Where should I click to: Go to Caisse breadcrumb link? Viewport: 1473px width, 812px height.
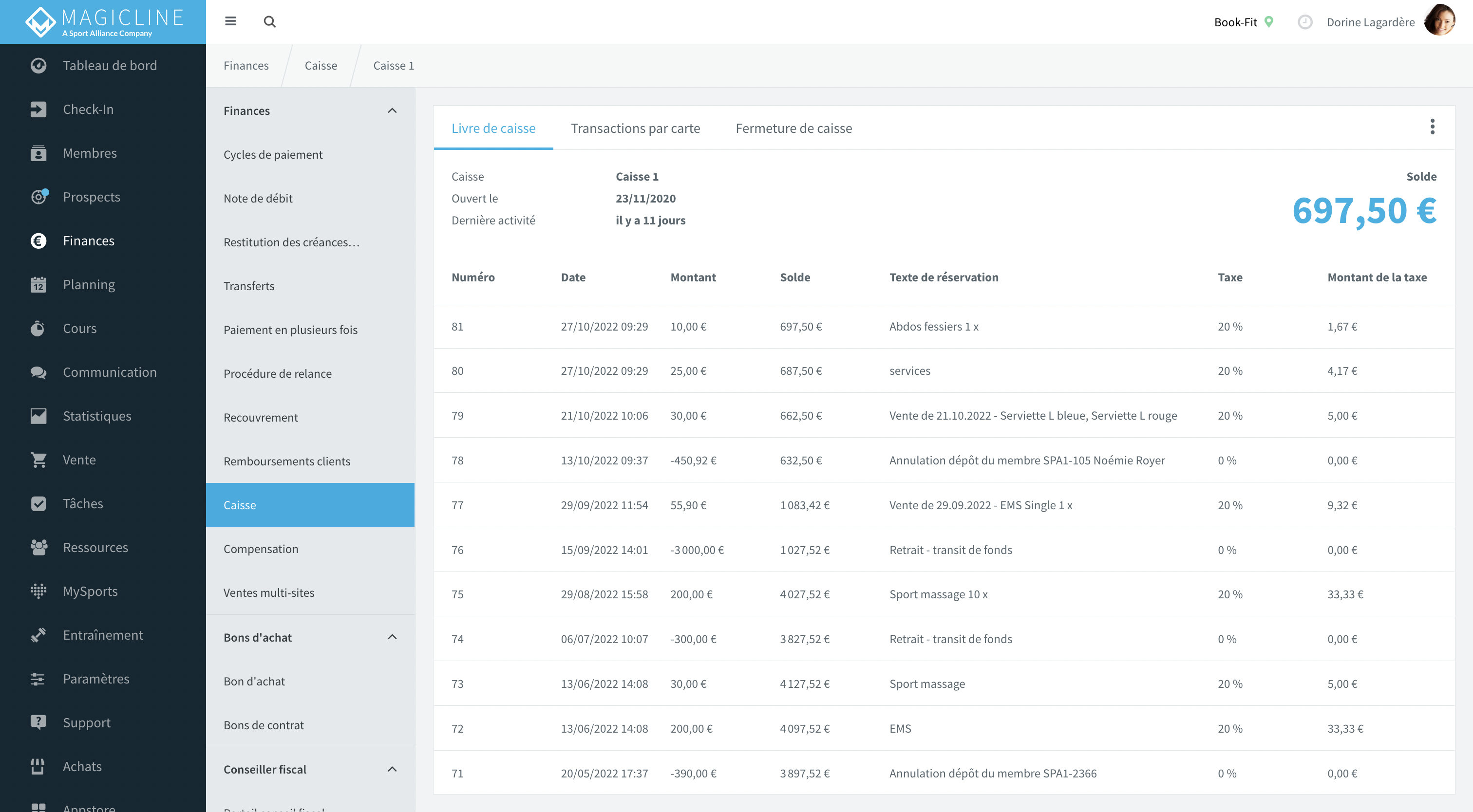pos(321,66)
